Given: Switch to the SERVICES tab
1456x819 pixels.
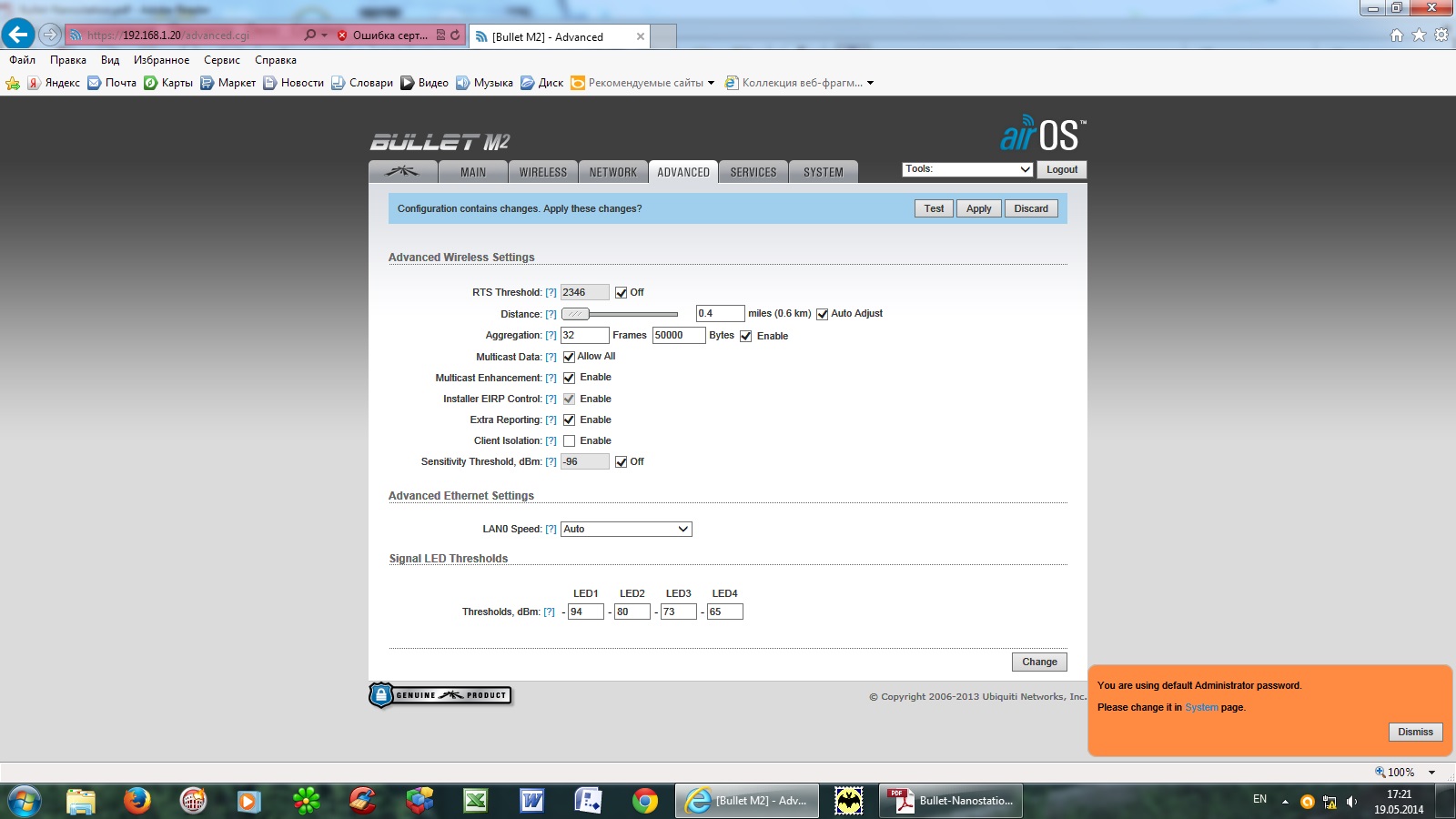Looking at the screenshot, I should (753, 172).
